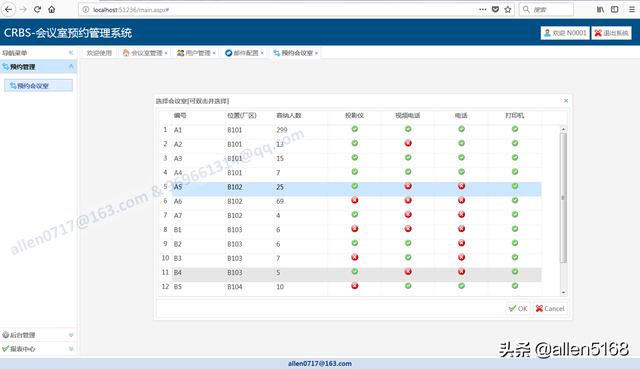Click the browser forward arrow
640x369 pixels.
(x=23, y=9)
